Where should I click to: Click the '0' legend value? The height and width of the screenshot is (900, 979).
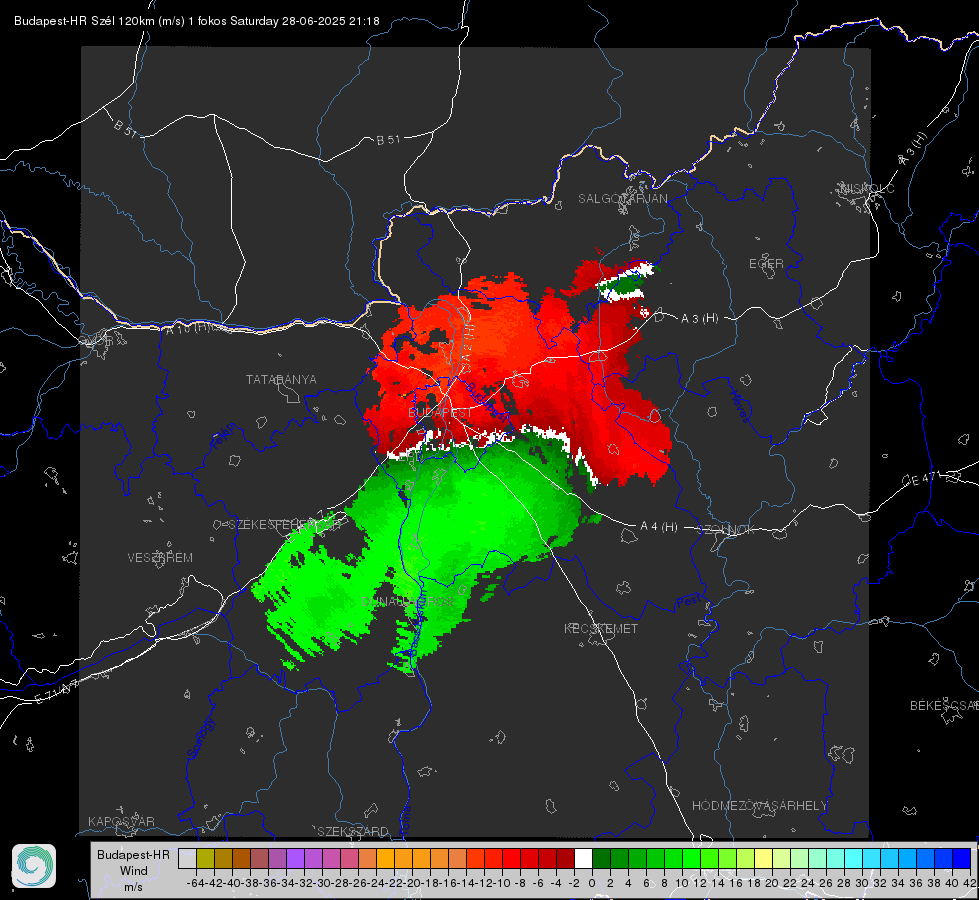point(592,883)
